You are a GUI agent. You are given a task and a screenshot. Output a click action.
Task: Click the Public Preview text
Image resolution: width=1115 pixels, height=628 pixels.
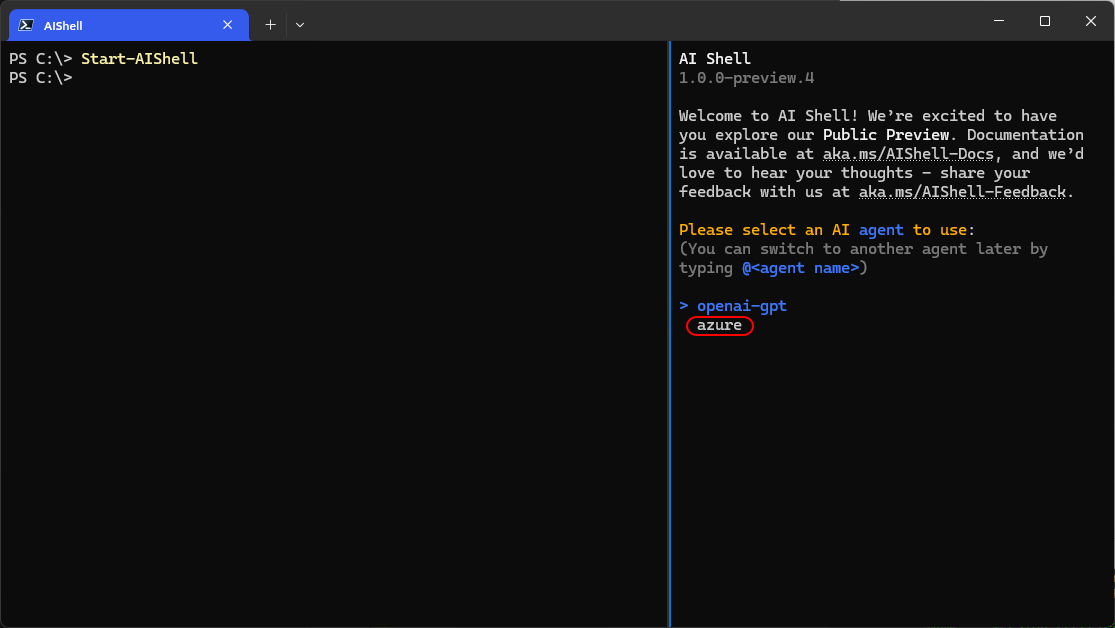coord(886,134)
